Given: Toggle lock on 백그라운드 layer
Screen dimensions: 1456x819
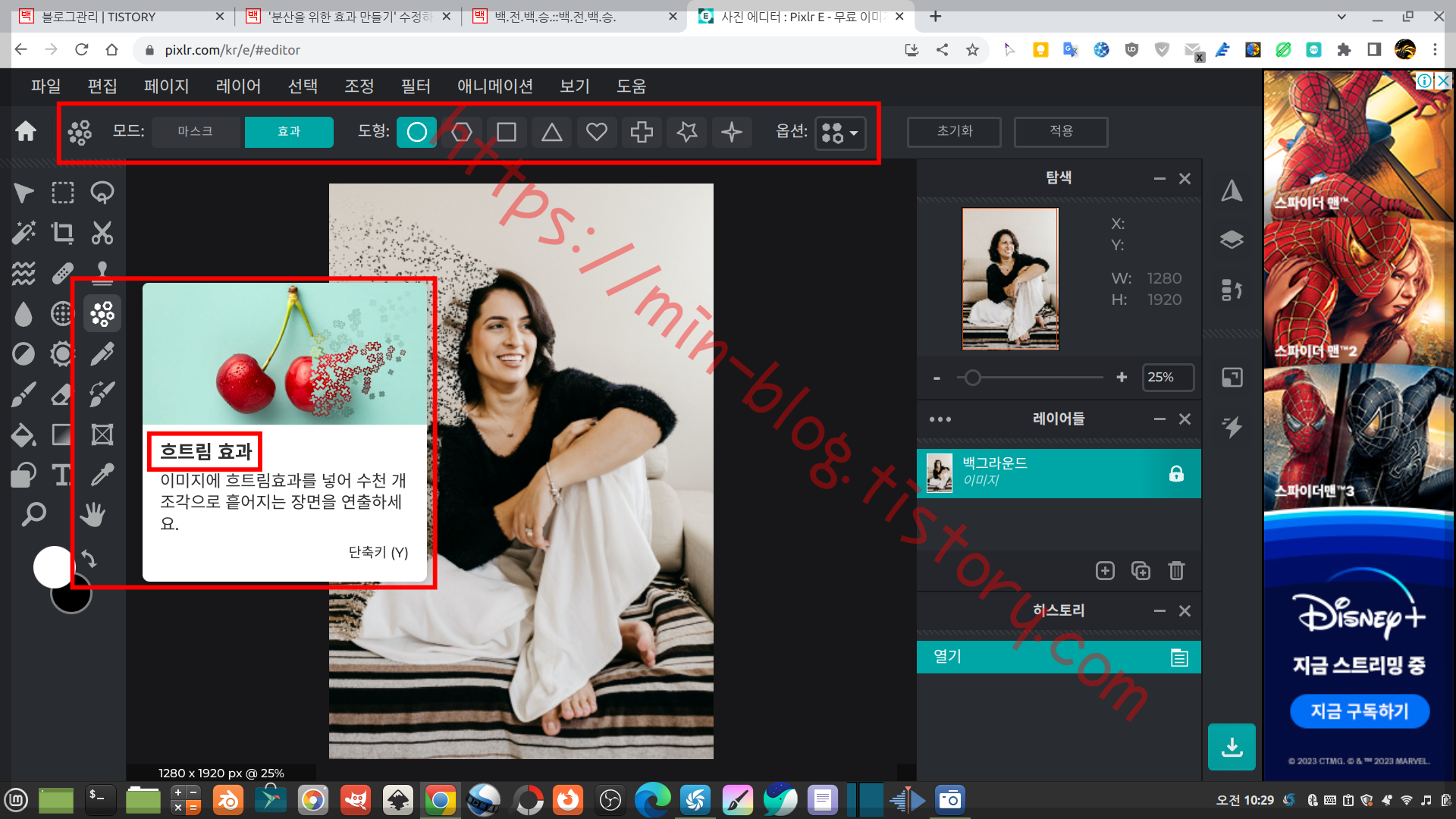Looking at the screenshot, I should pos(1176,474).
